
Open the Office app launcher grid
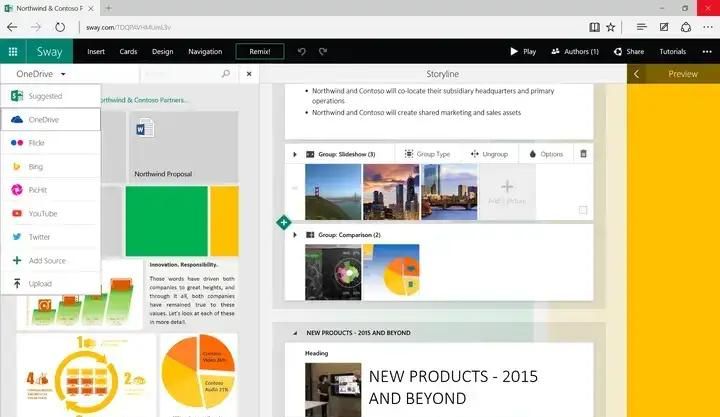pos(13,51)
